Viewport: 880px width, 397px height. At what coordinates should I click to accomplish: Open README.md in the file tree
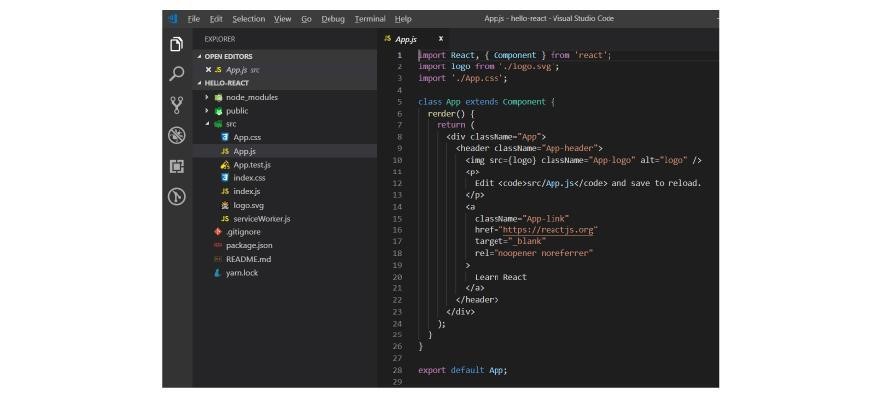[249, 259]
